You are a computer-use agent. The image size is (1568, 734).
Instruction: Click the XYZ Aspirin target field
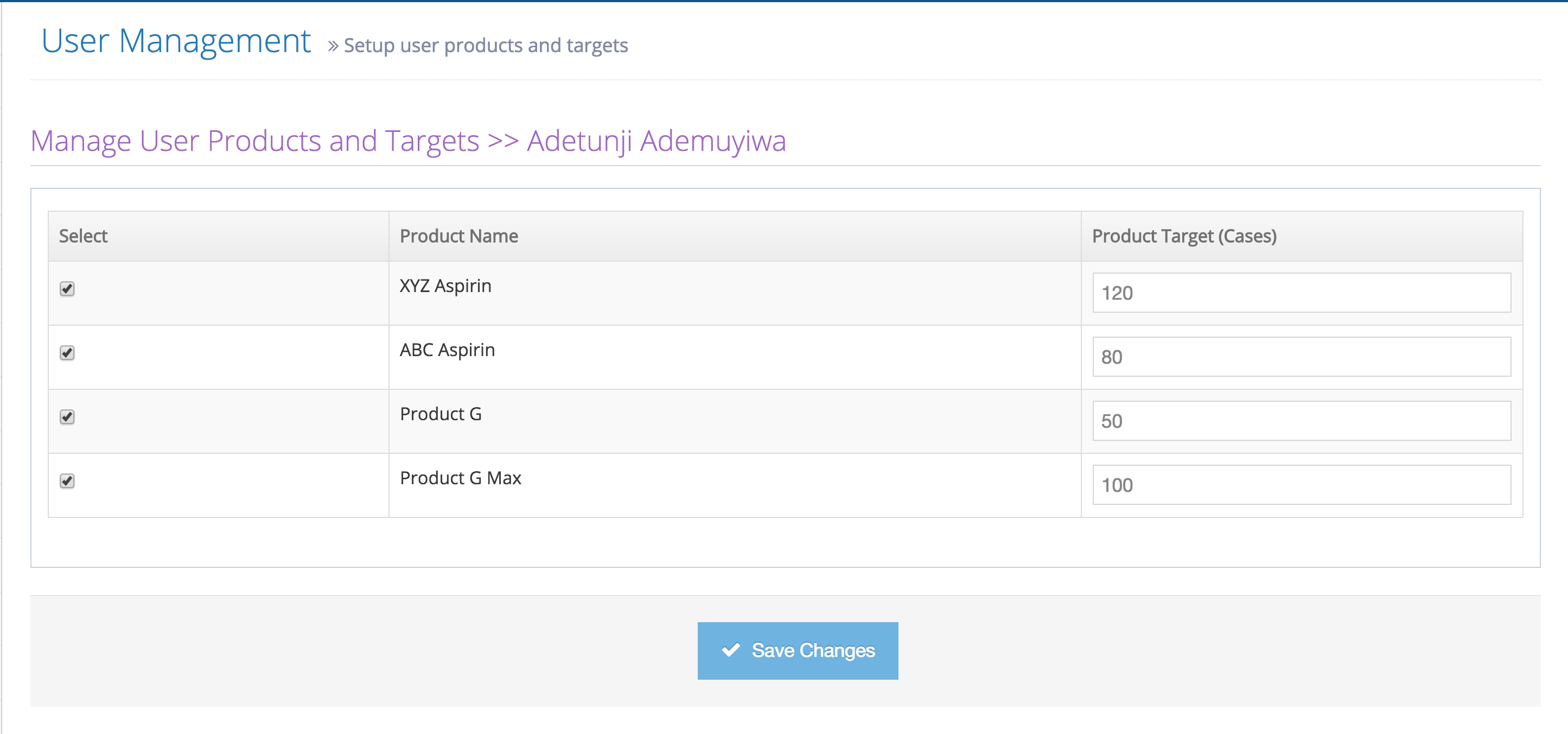click(x=1301, y=293)
